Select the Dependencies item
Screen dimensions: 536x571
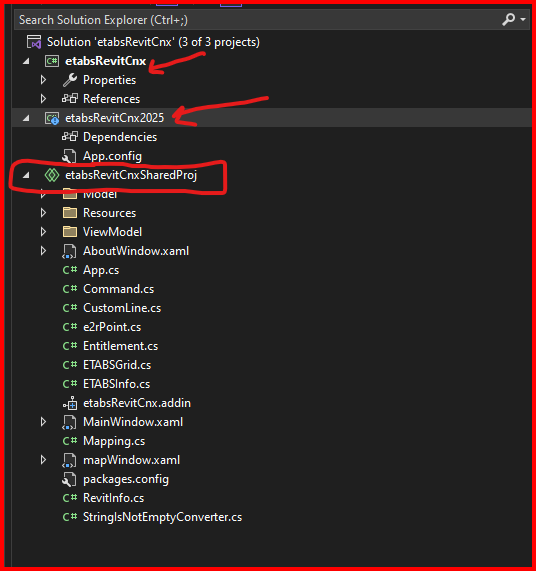[120, 137]
